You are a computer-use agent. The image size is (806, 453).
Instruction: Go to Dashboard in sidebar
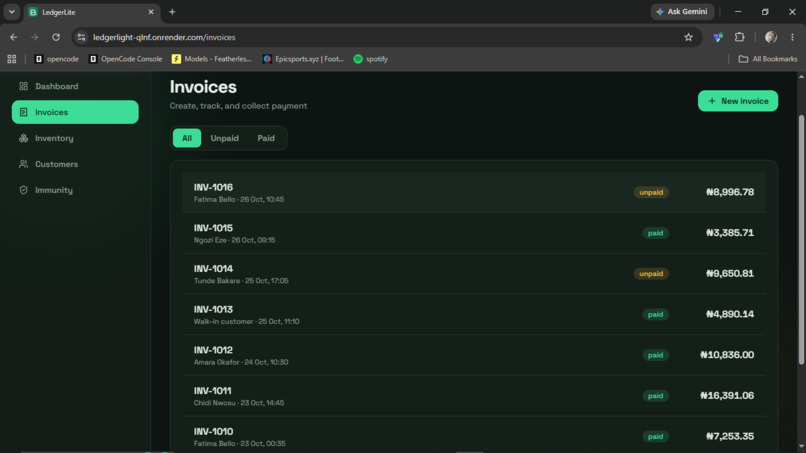(x=75, y=86)
